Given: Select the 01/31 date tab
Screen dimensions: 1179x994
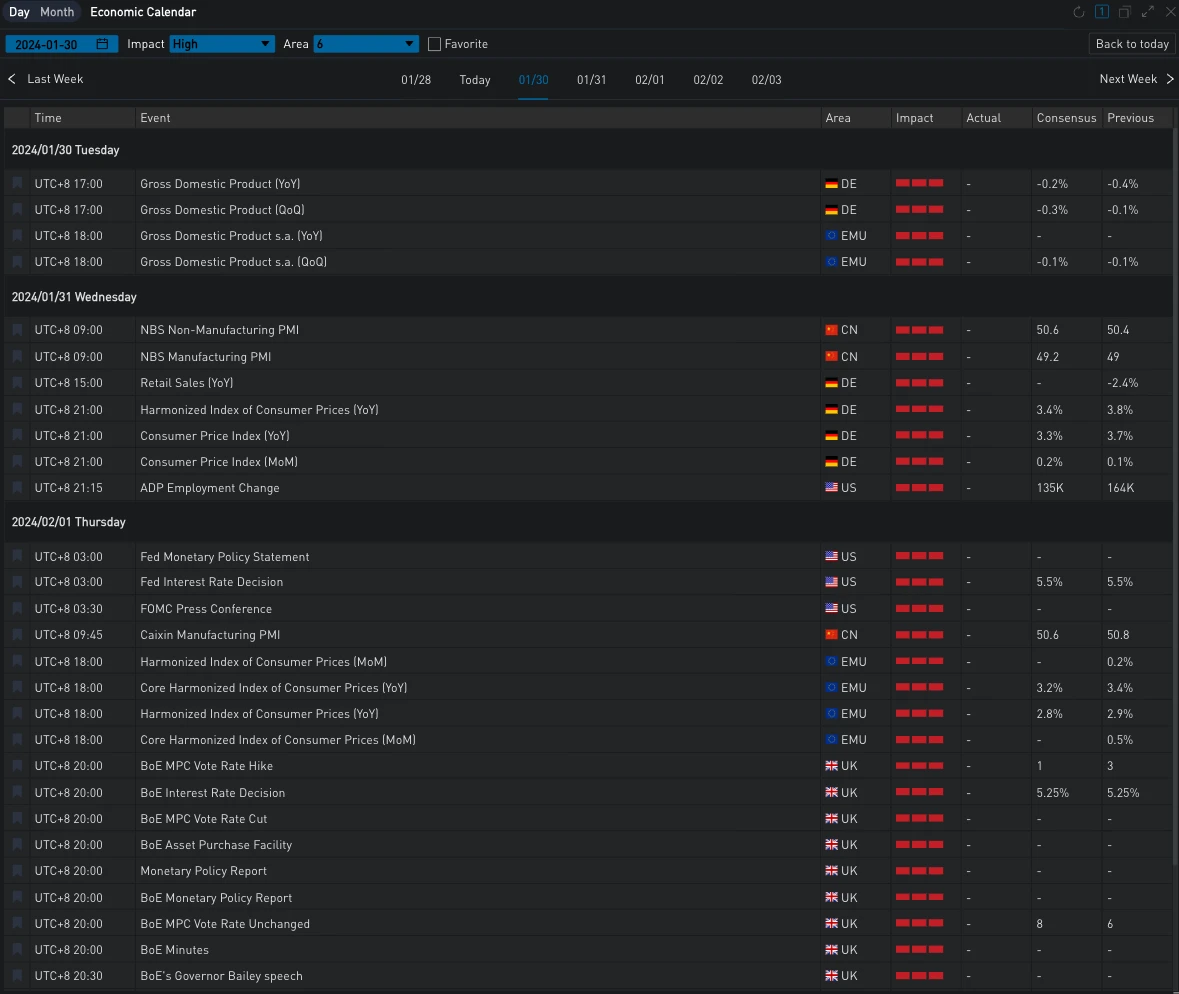Looking at the screenshot, I should (591, 80).
